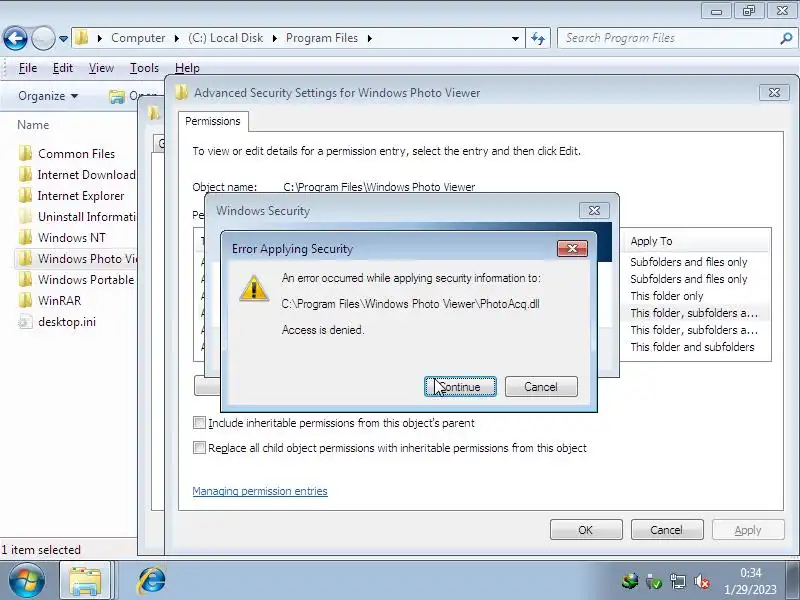Click the Show desktop strip at taskbar end
The image size is (800, 600).
(x=794, y=580)
